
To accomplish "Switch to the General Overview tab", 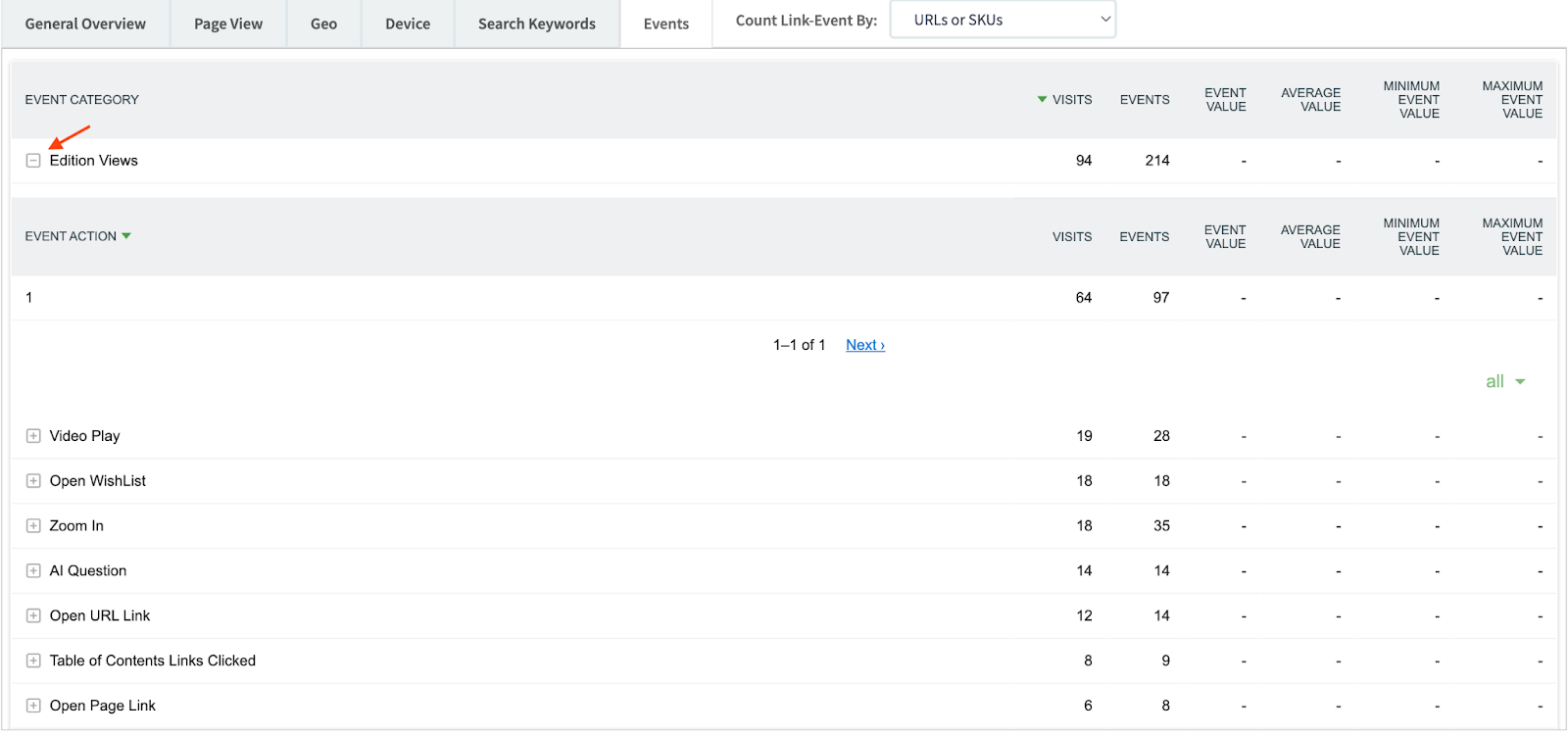I will pos(85,24).
